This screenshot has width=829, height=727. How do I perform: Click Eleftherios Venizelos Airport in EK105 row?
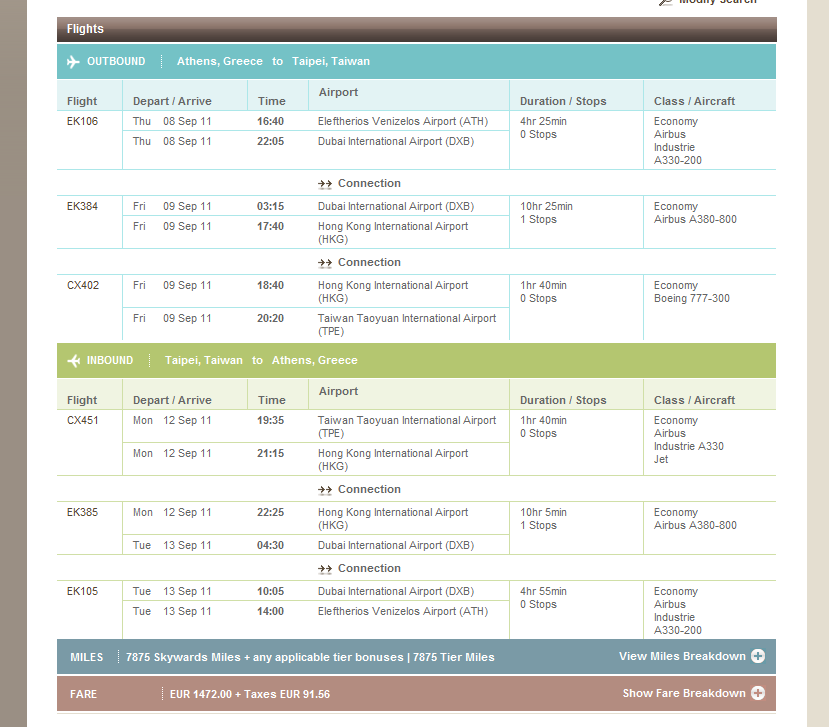pos(403,611)
